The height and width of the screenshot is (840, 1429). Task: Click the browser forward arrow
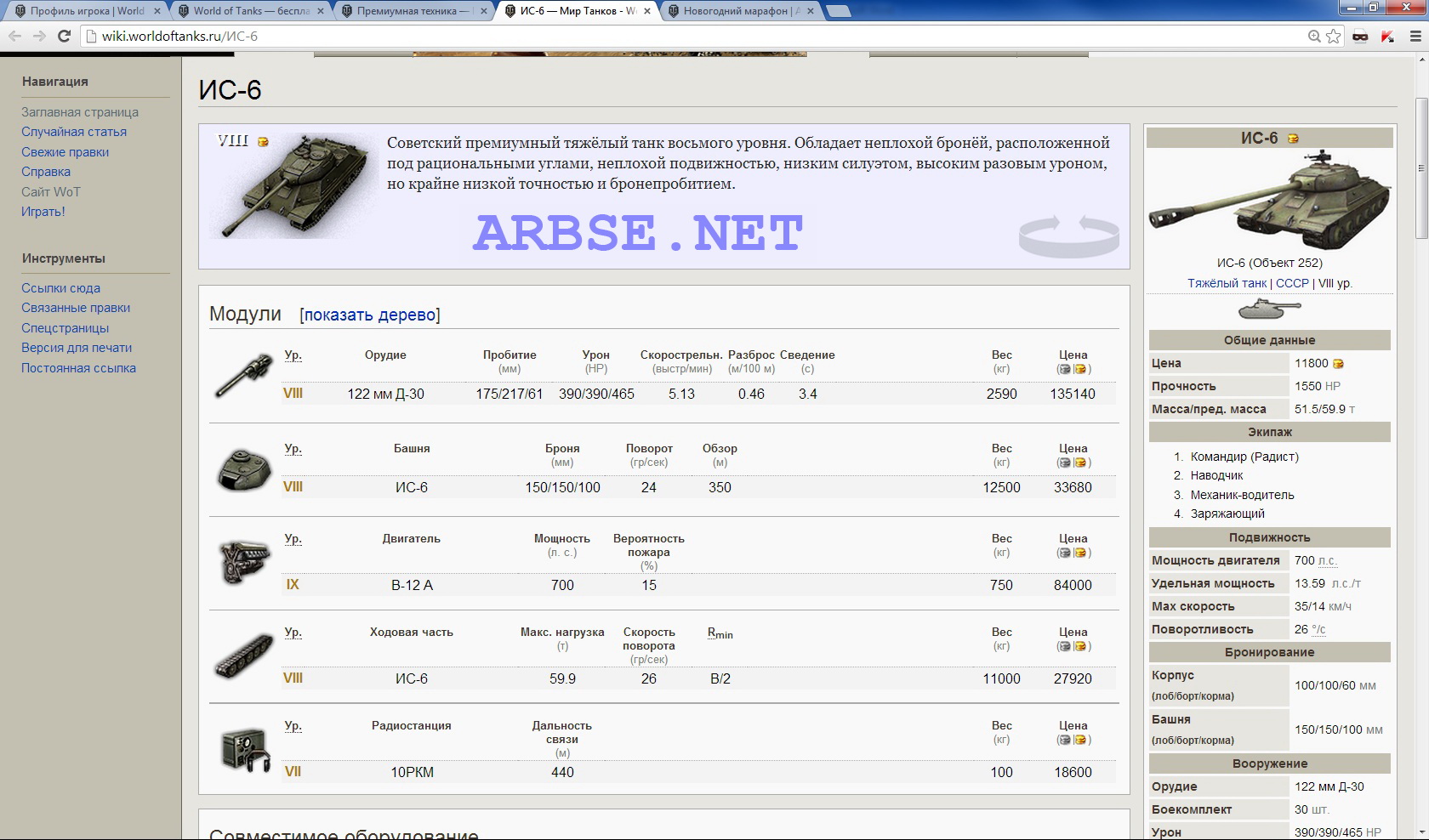(39, 36)
